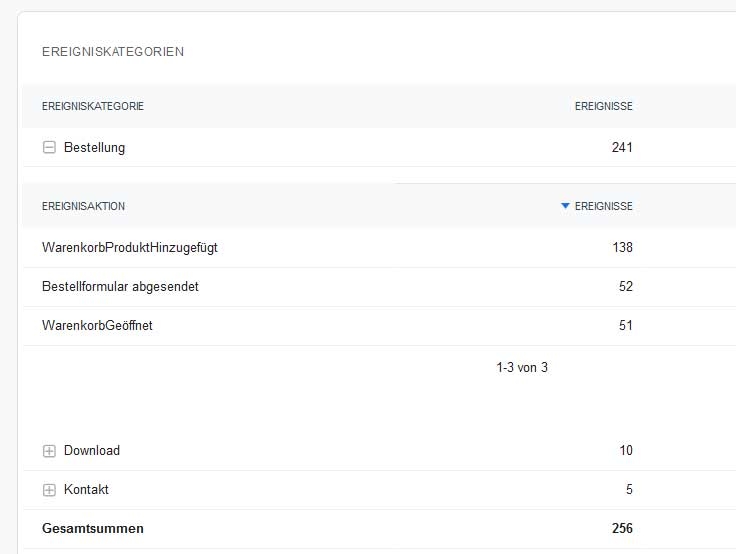Click the Ereigniskategorien panel title
Screen dimensions: 736x554
click(x=112, y=52)
